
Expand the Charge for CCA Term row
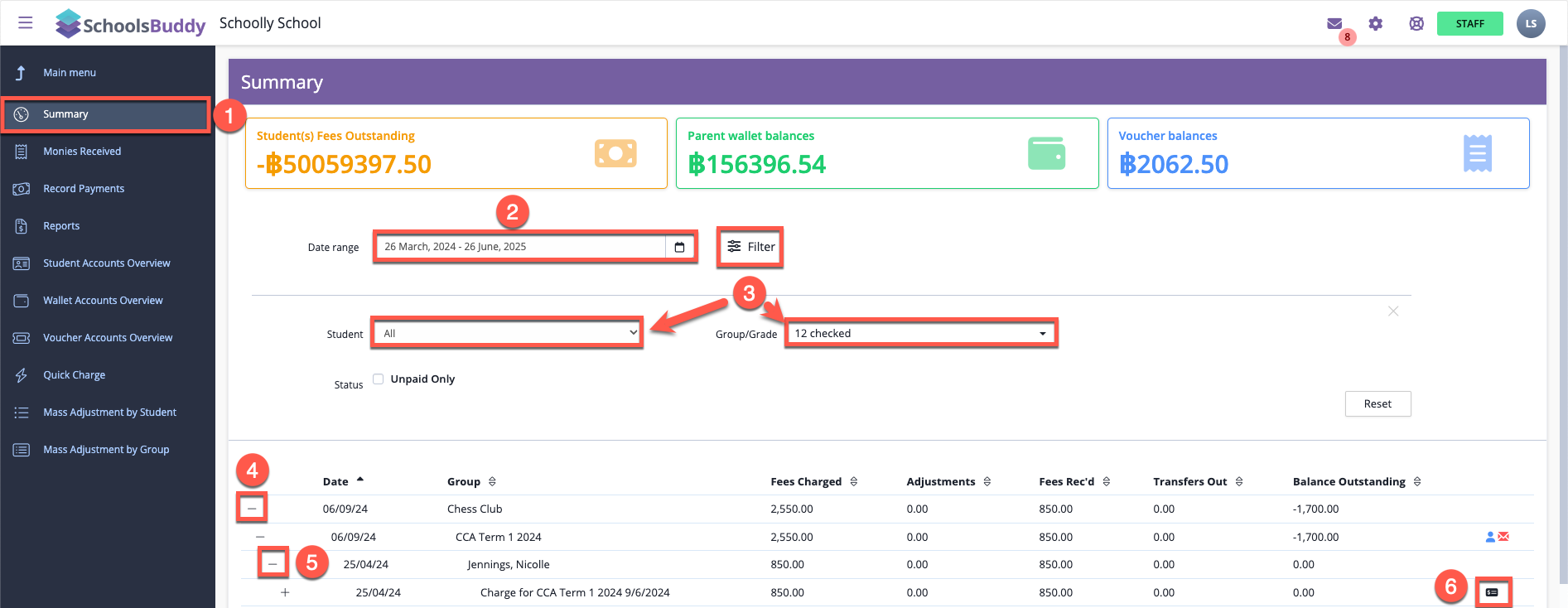pos(285,592)
